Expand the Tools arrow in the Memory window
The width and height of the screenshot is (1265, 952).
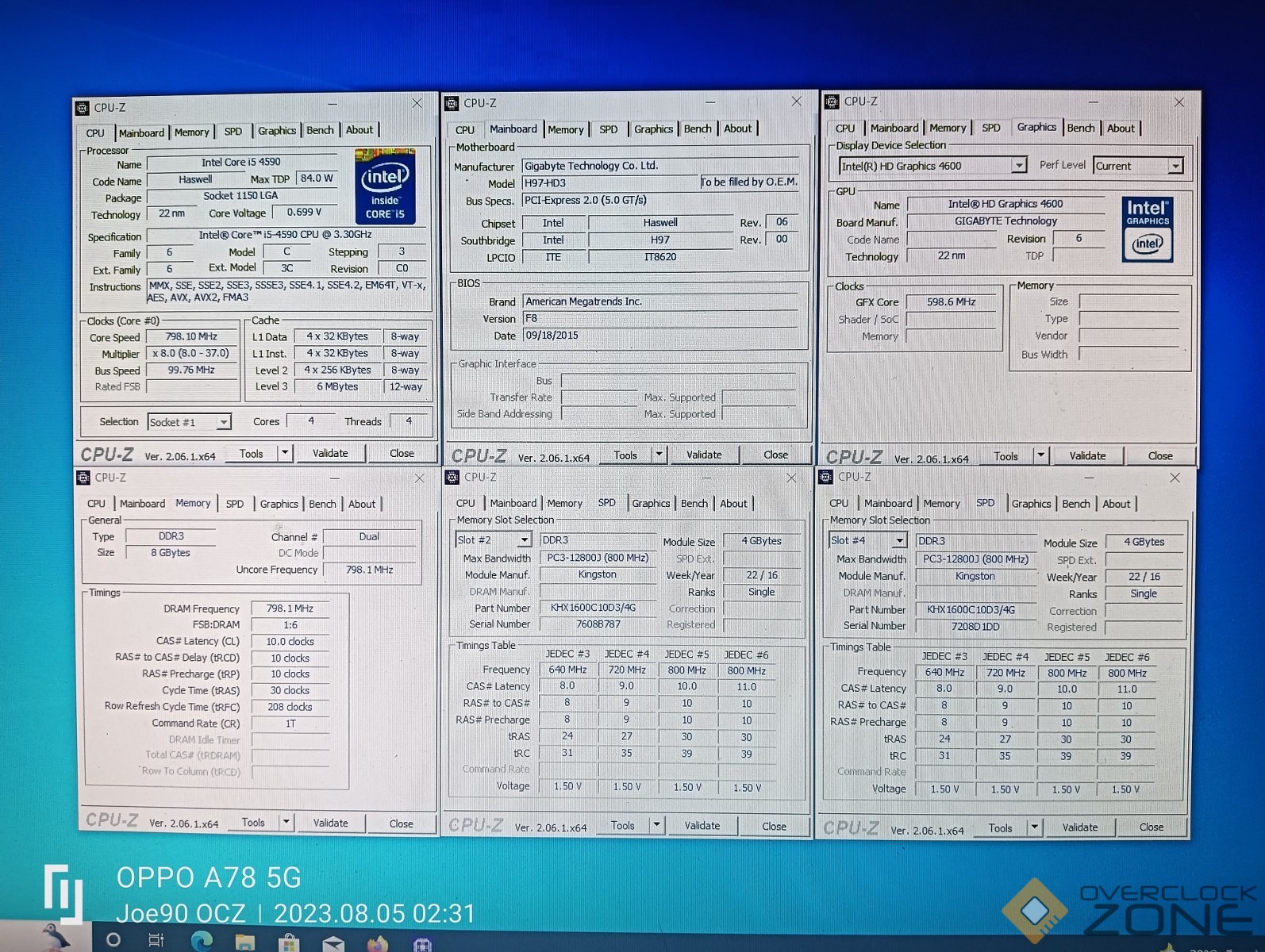286,822
